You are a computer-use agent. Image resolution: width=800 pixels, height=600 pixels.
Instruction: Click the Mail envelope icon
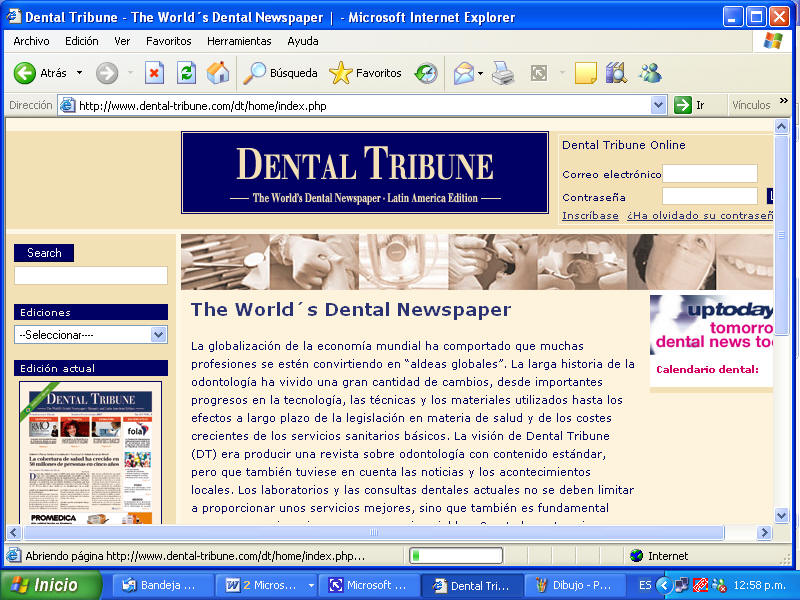(x=464, y=73)
